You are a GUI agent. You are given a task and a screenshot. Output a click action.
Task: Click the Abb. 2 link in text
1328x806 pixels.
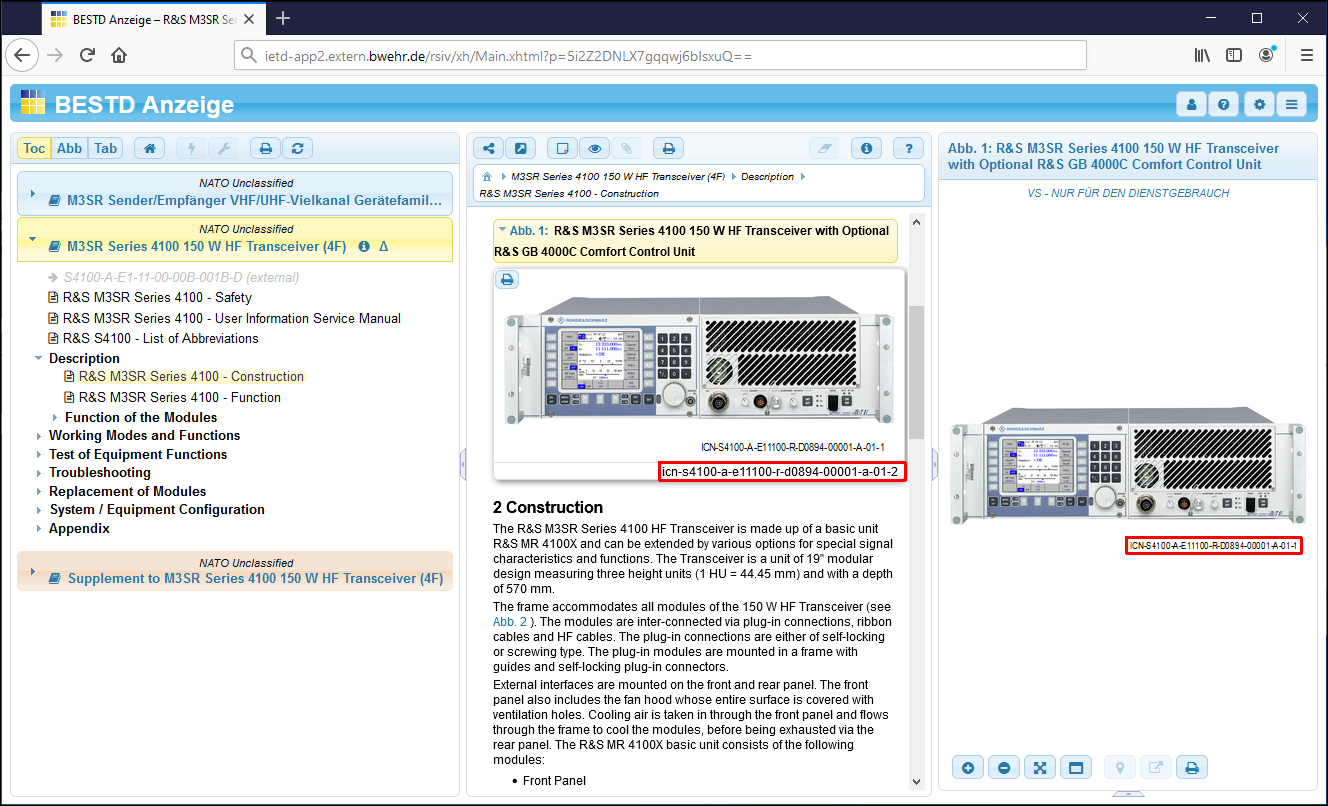pos(508,621)
